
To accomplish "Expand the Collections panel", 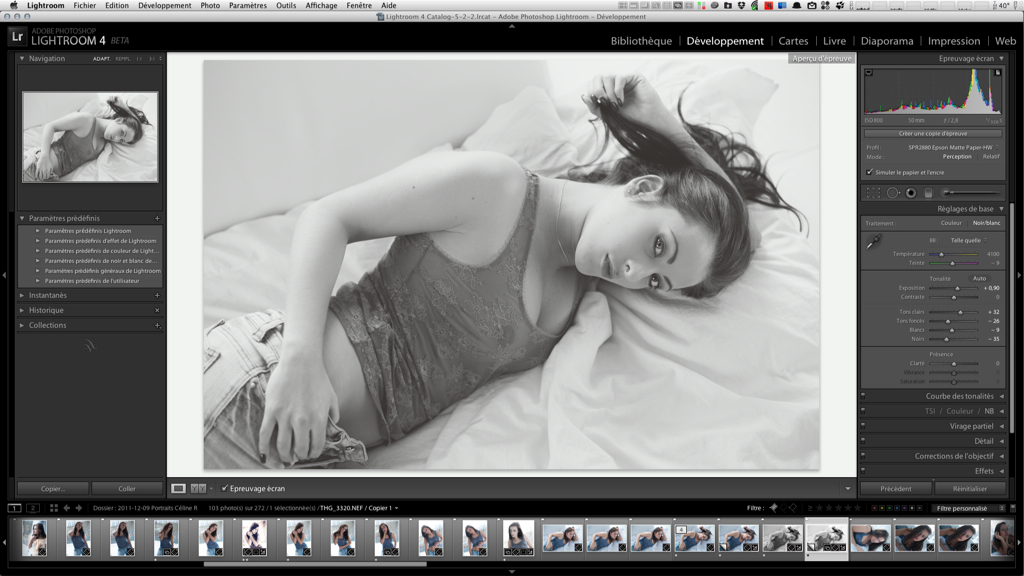I will (x=48, y=325).
